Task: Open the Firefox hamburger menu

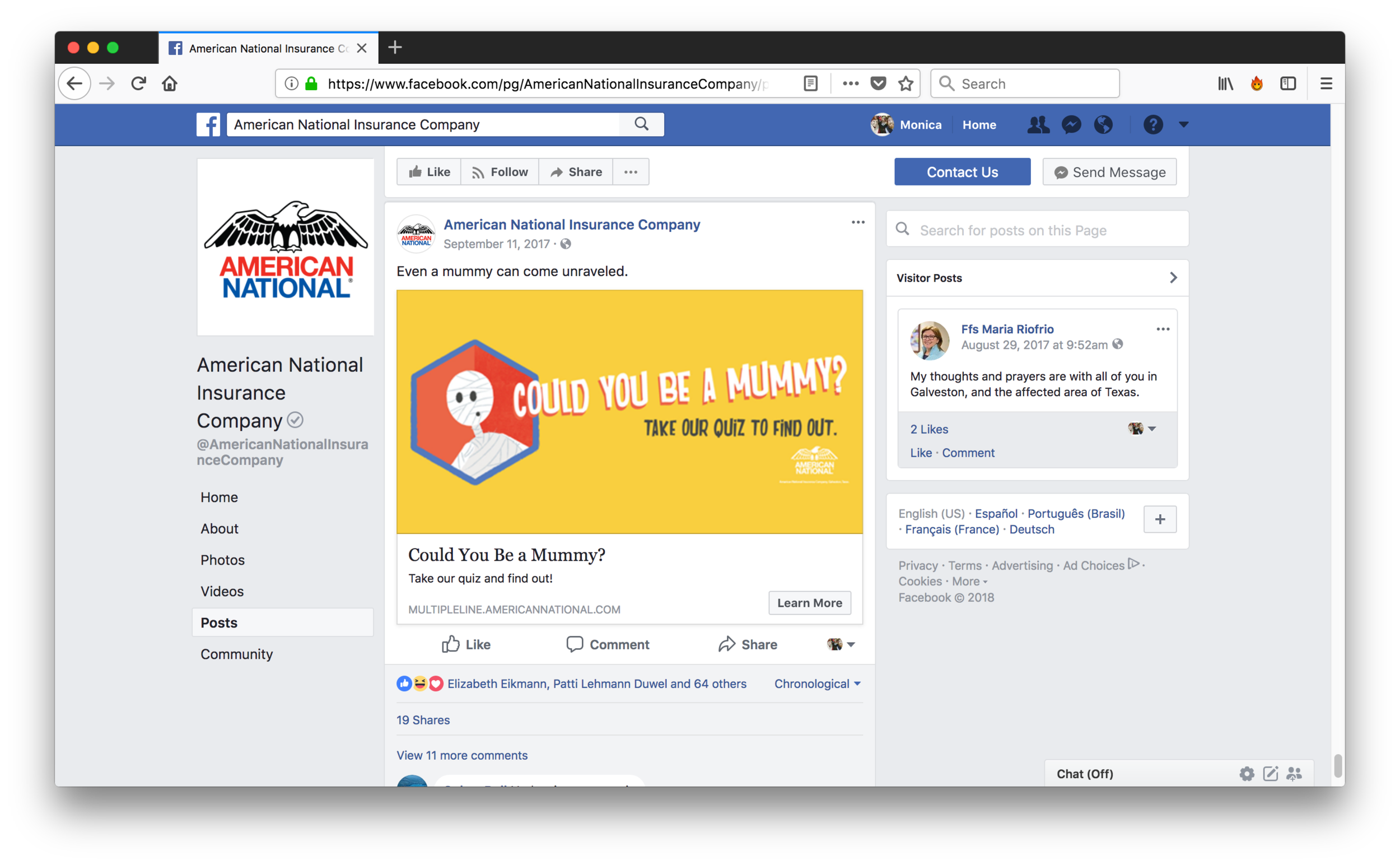Action: (x=1326, y=83)
